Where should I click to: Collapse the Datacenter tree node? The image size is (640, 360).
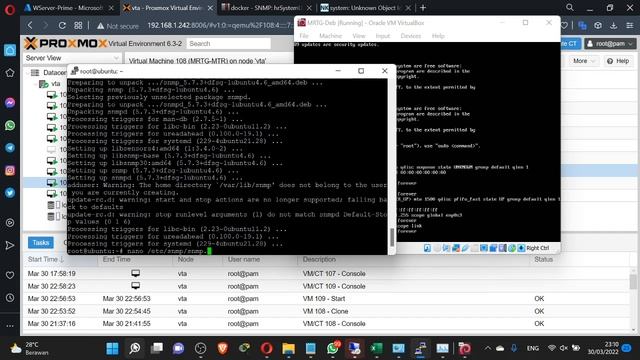[x=28, y=73]
